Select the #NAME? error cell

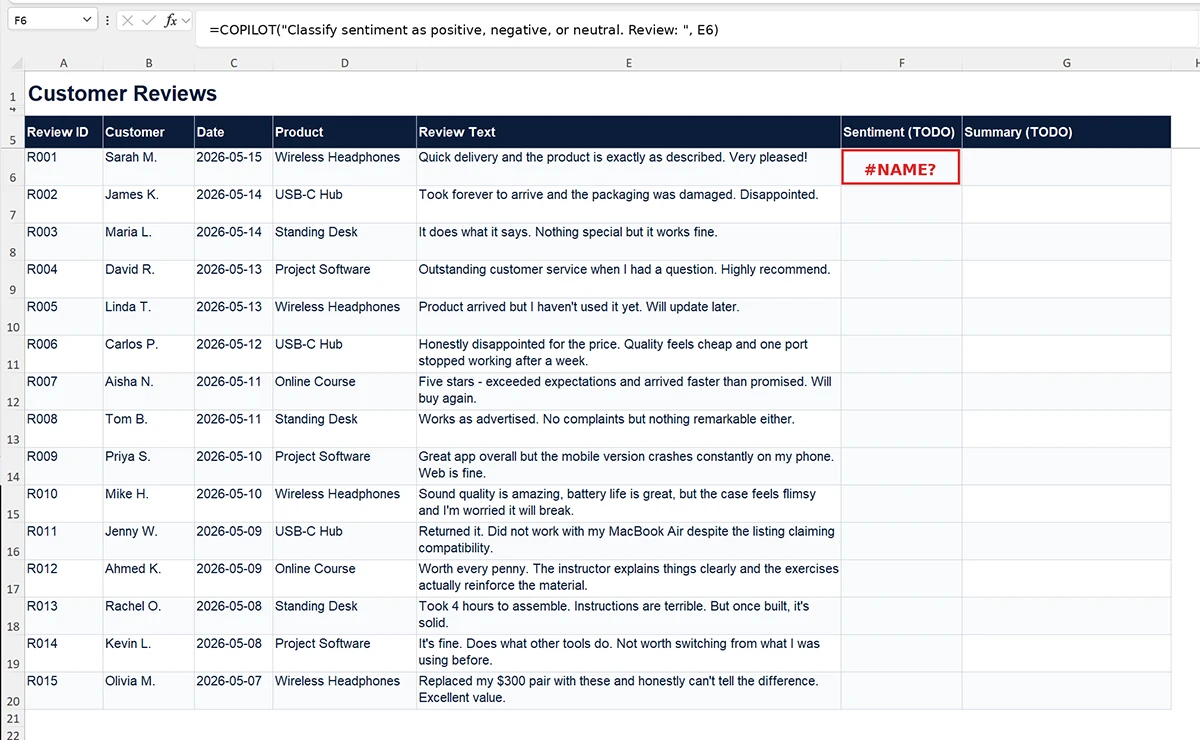click(901, 167)
